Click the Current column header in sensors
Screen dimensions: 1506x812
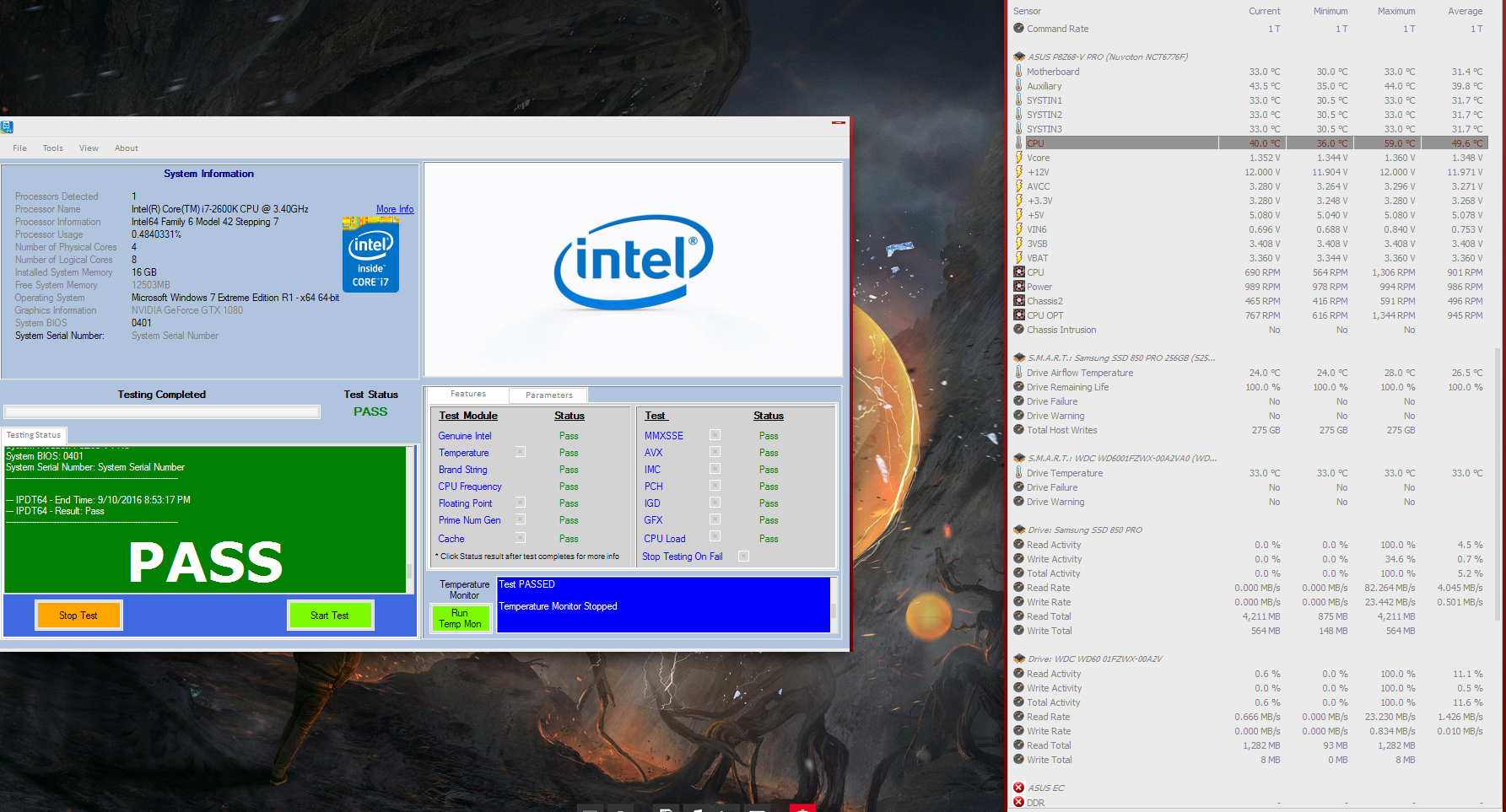click(1265, 11)
